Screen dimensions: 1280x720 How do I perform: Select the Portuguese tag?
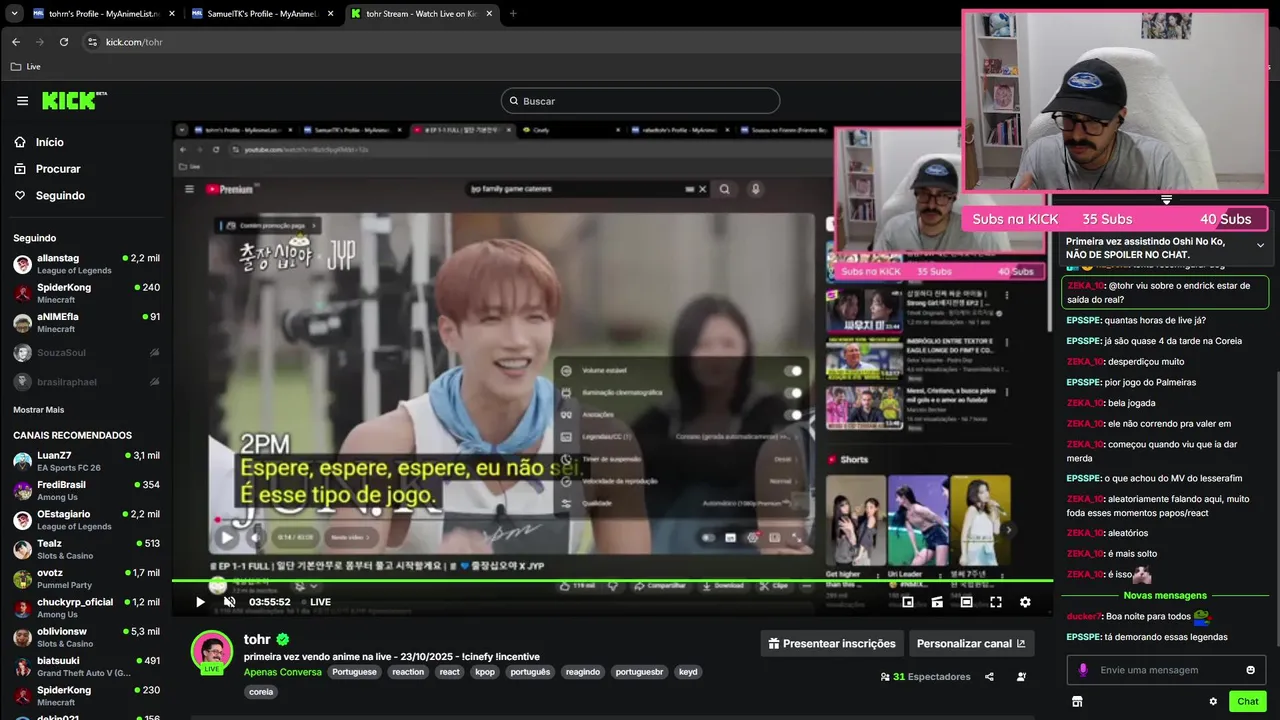click(x=354, y=672)
